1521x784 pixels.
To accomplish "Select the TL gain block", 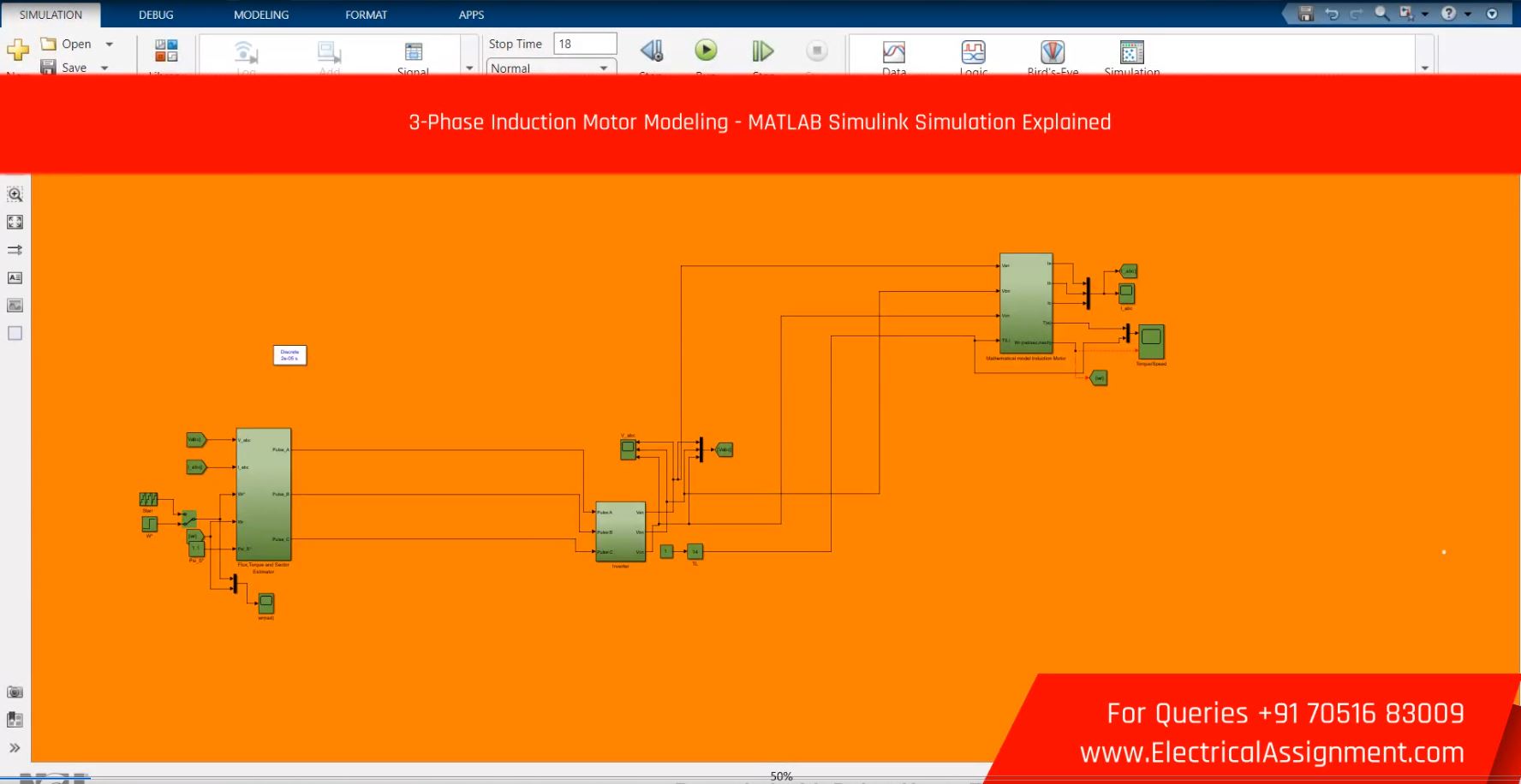I will point(695,552).
